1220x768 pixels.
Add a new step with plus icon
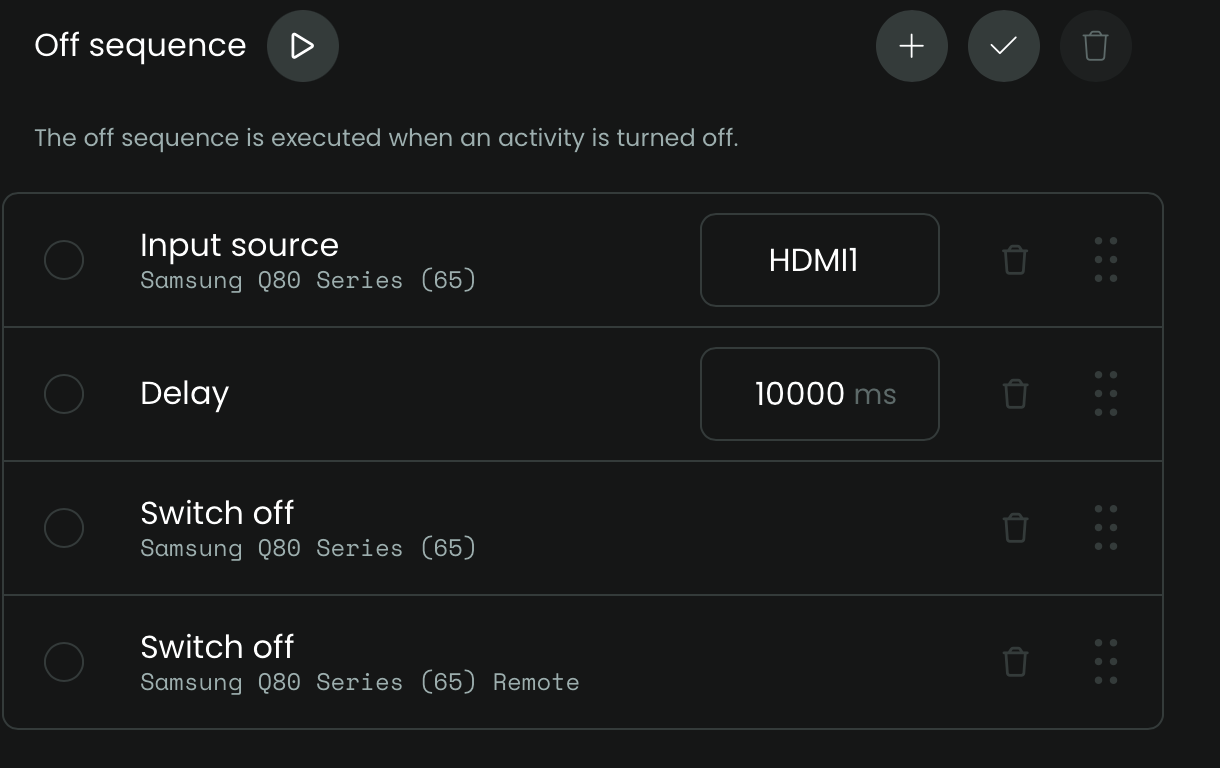911,46
